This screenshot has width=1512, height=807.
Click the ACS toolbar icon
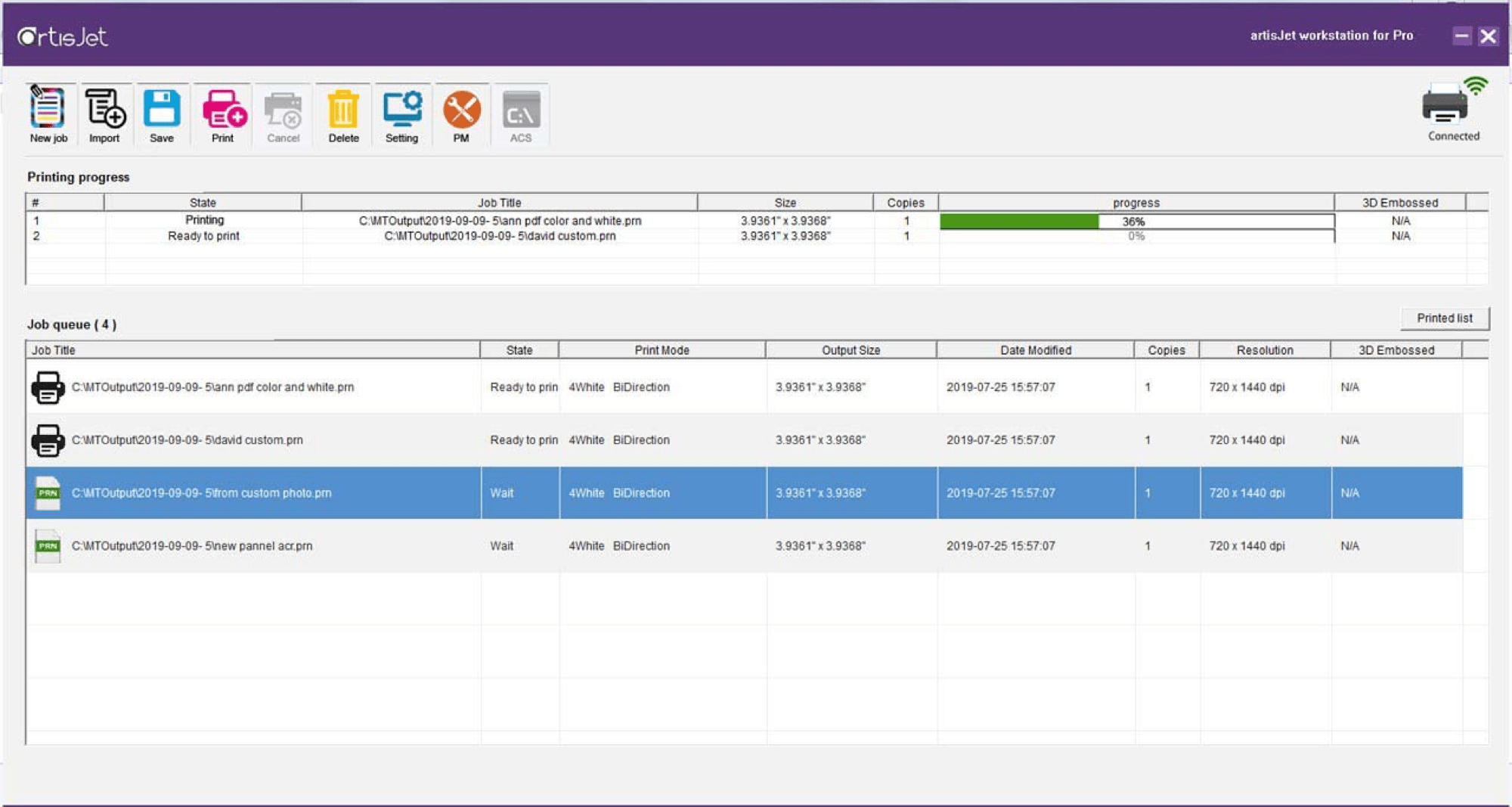click(521, 113)
